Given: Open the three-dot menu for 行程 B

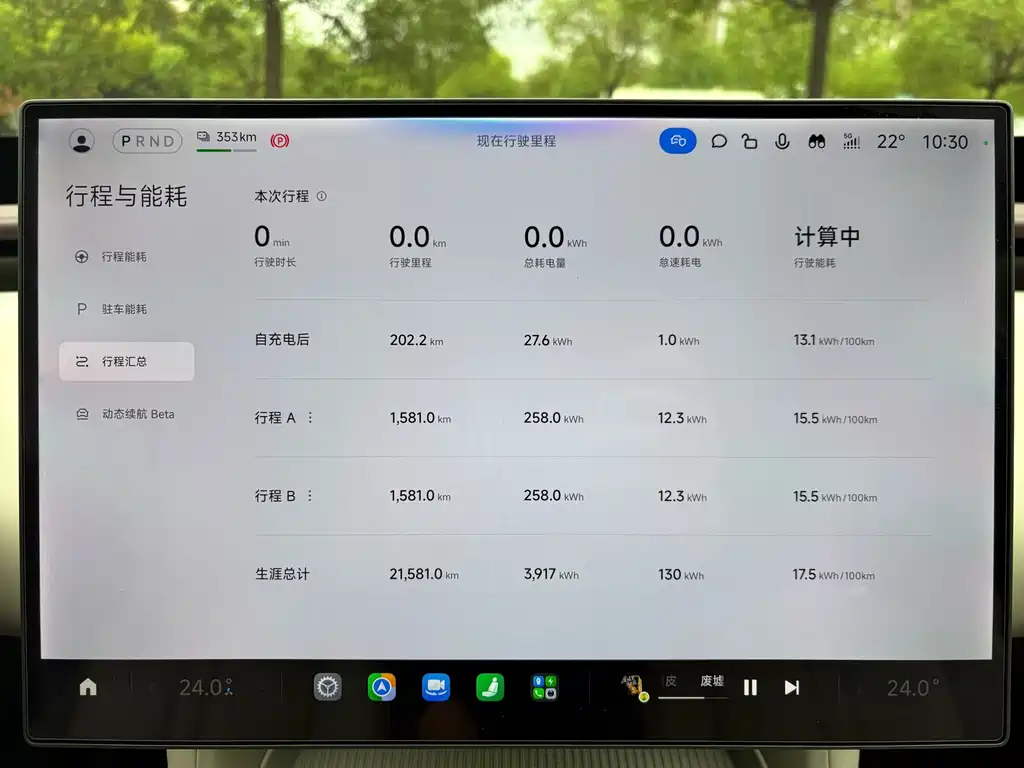Looking at the screenshot, I should 310,496.
